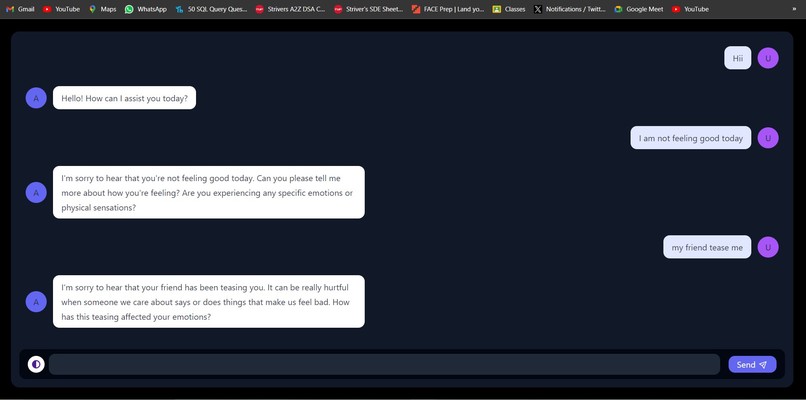Open the Classes bookmark
The height and width of the screenshot is (400, 806).
tap(509, 9)
